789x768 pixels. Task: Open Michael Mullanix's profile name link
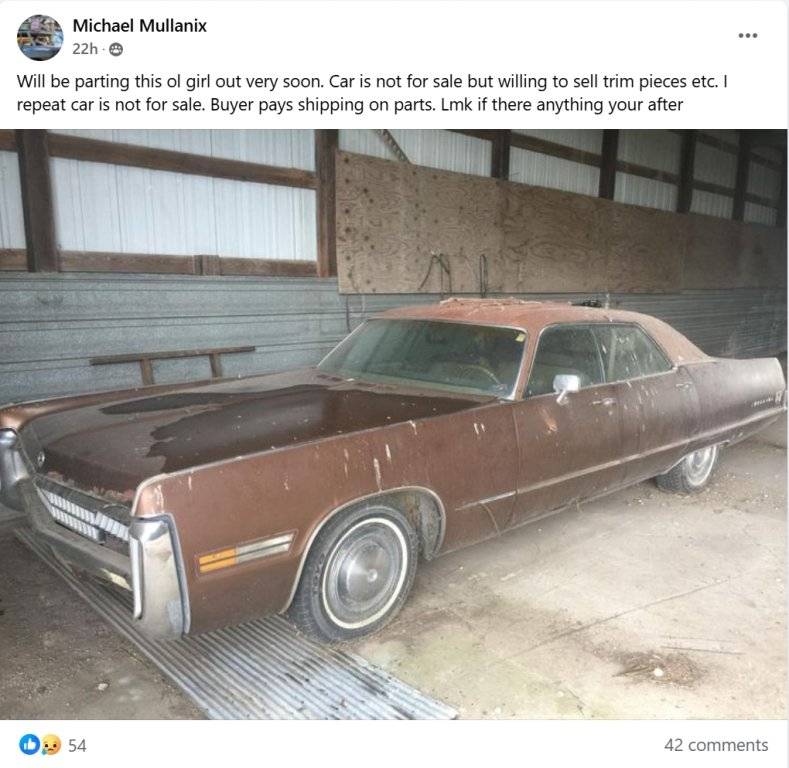coord(139,26)
